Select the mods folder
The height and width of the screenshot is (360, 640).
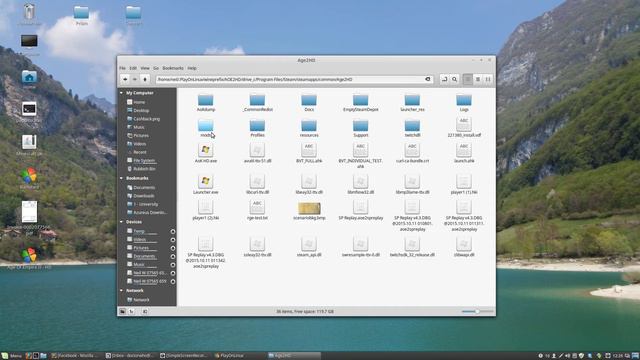pos(206,128)
